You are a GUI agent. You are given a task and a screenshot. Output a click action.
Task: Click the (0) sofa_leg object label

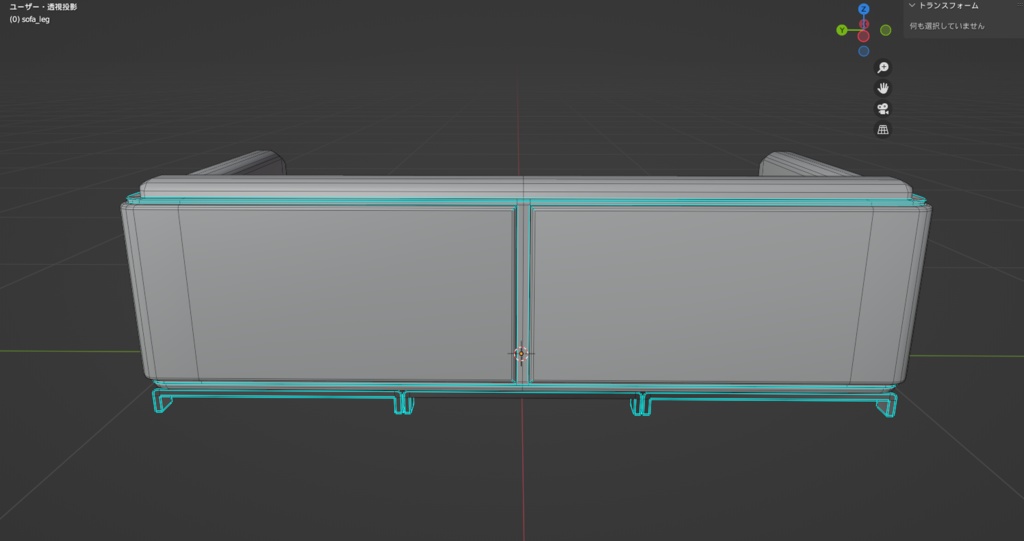(29, 20)
